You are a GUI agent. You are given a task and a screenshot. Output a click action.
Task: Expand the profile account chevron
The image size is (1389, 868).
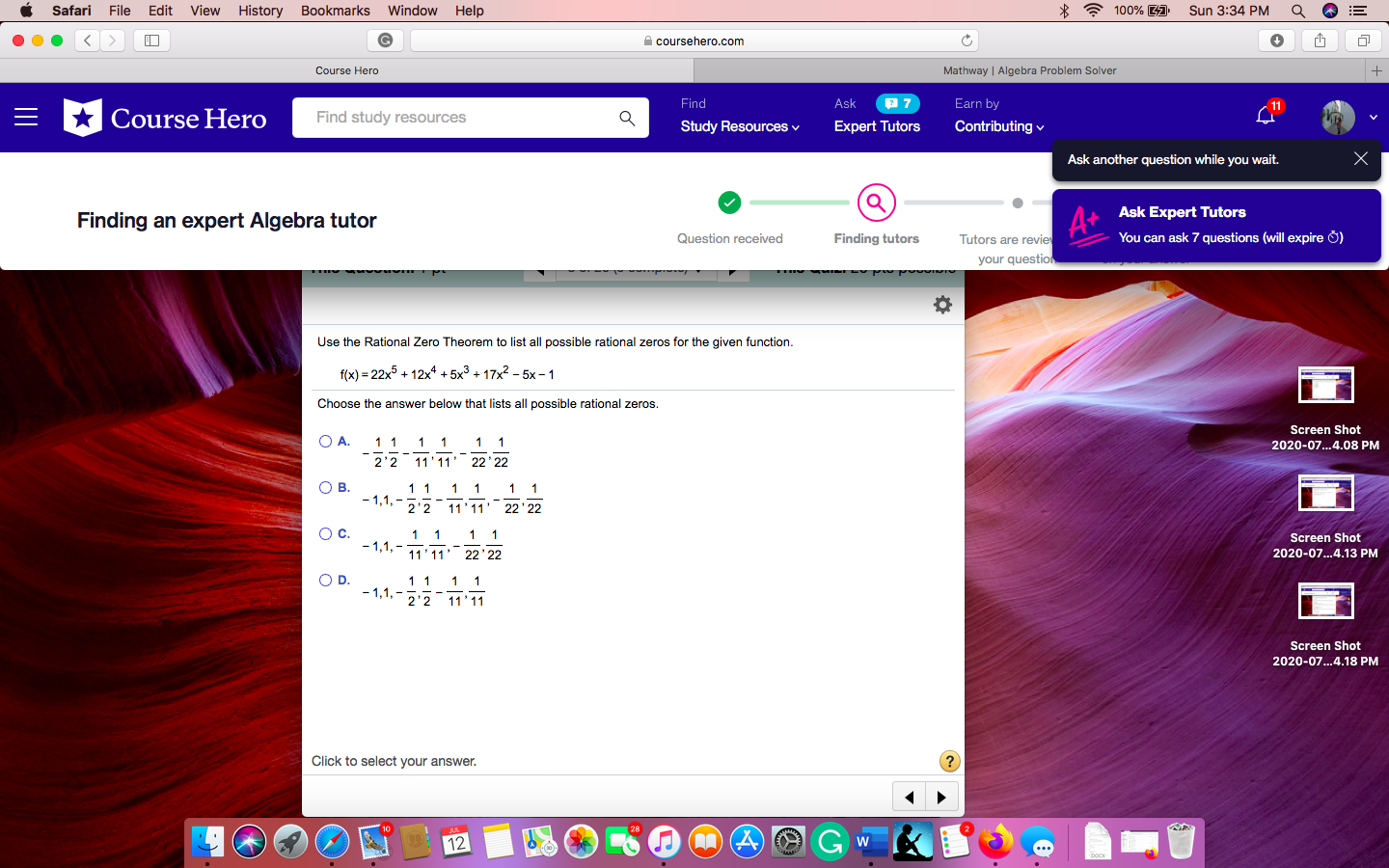pos(1374,118)
